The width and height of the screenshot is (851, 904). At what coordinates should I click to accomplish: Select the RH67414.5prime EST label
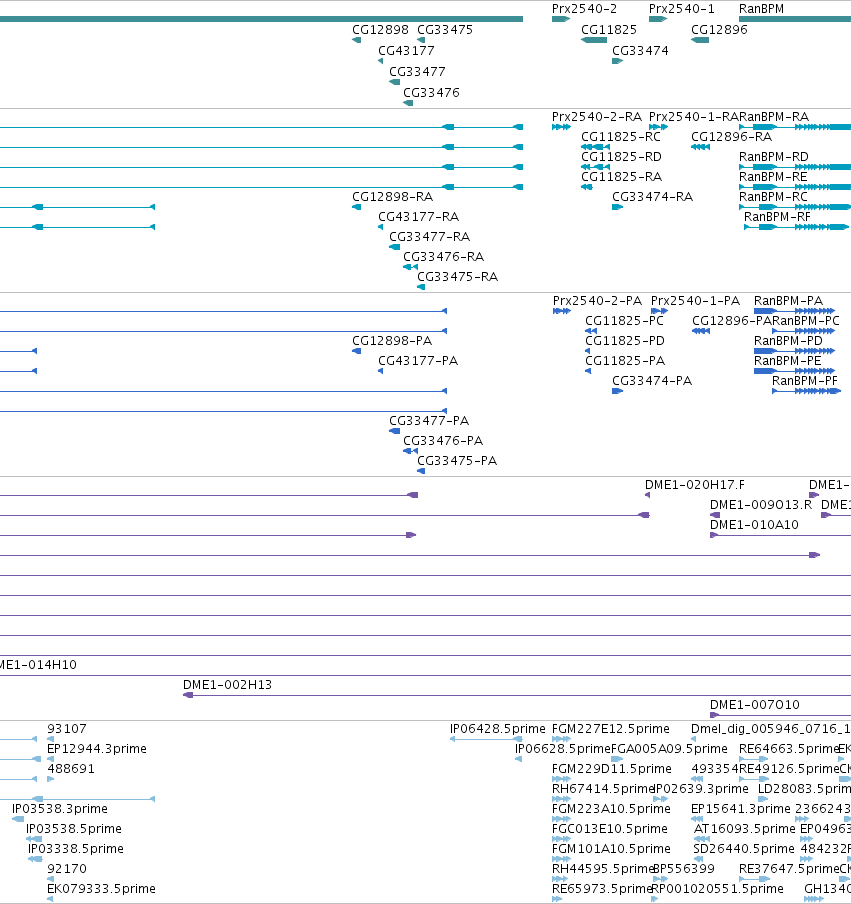603,789
